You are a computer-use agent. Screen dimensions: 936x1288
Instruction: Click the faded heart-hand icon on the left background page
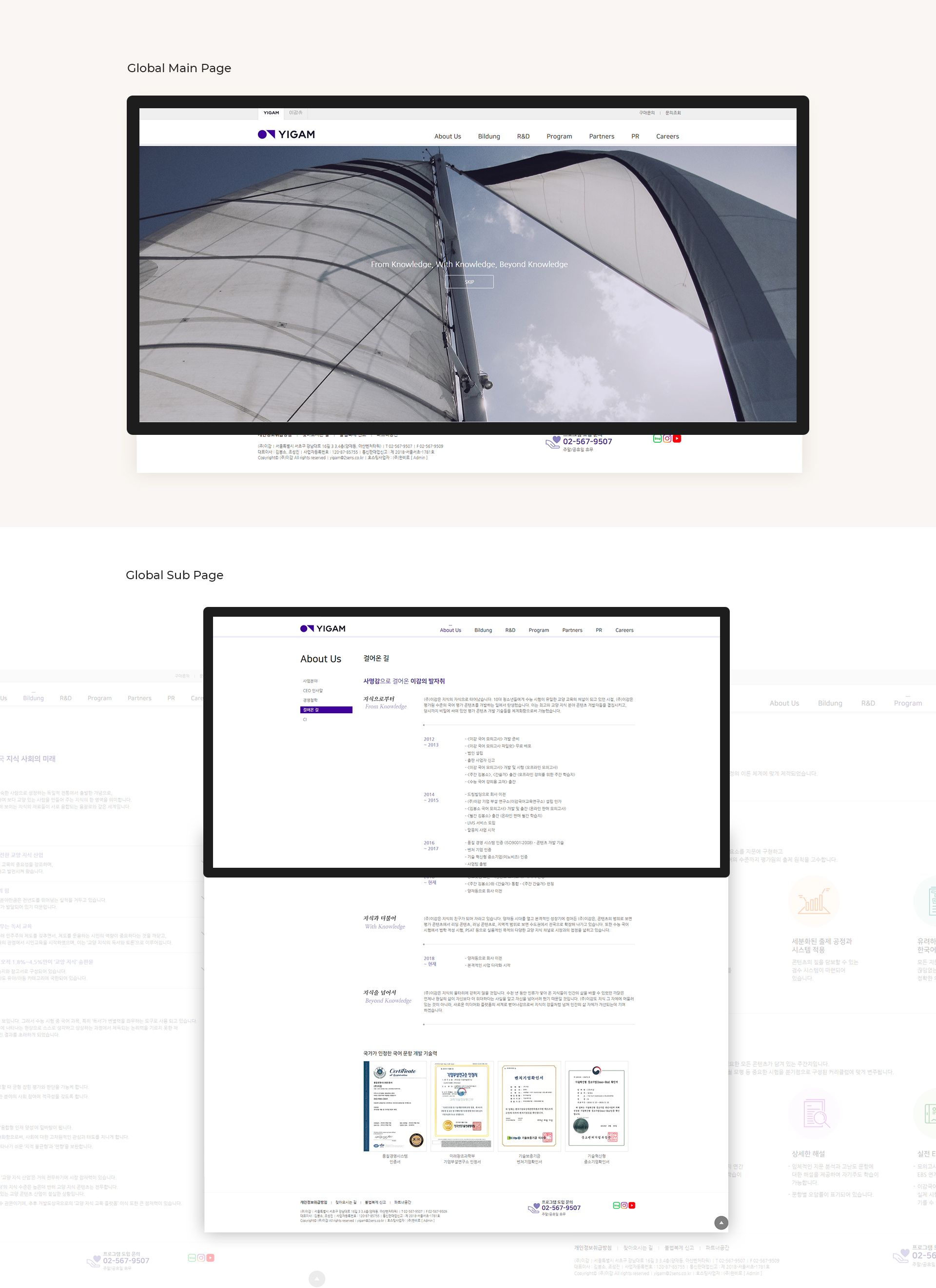click(x=94, y=1261)
